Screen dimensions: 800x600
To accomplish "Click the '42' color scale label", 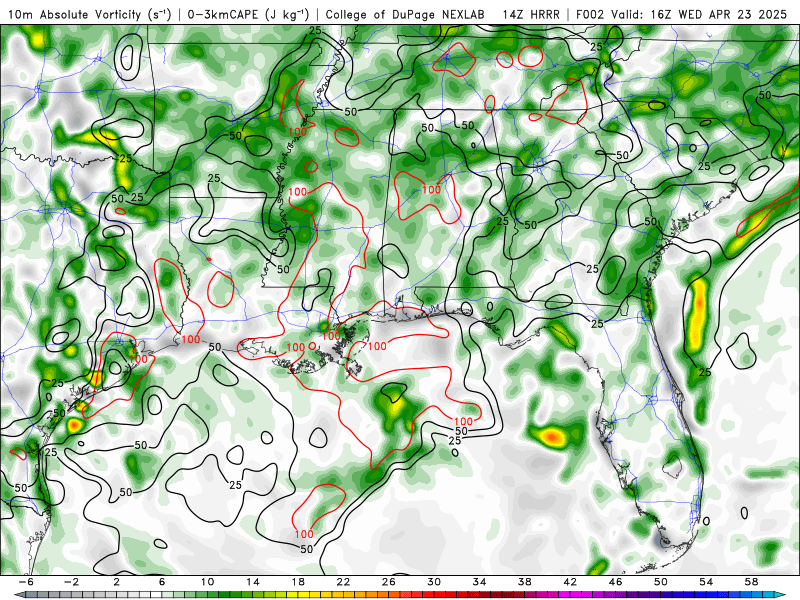I will pos(570,582).
